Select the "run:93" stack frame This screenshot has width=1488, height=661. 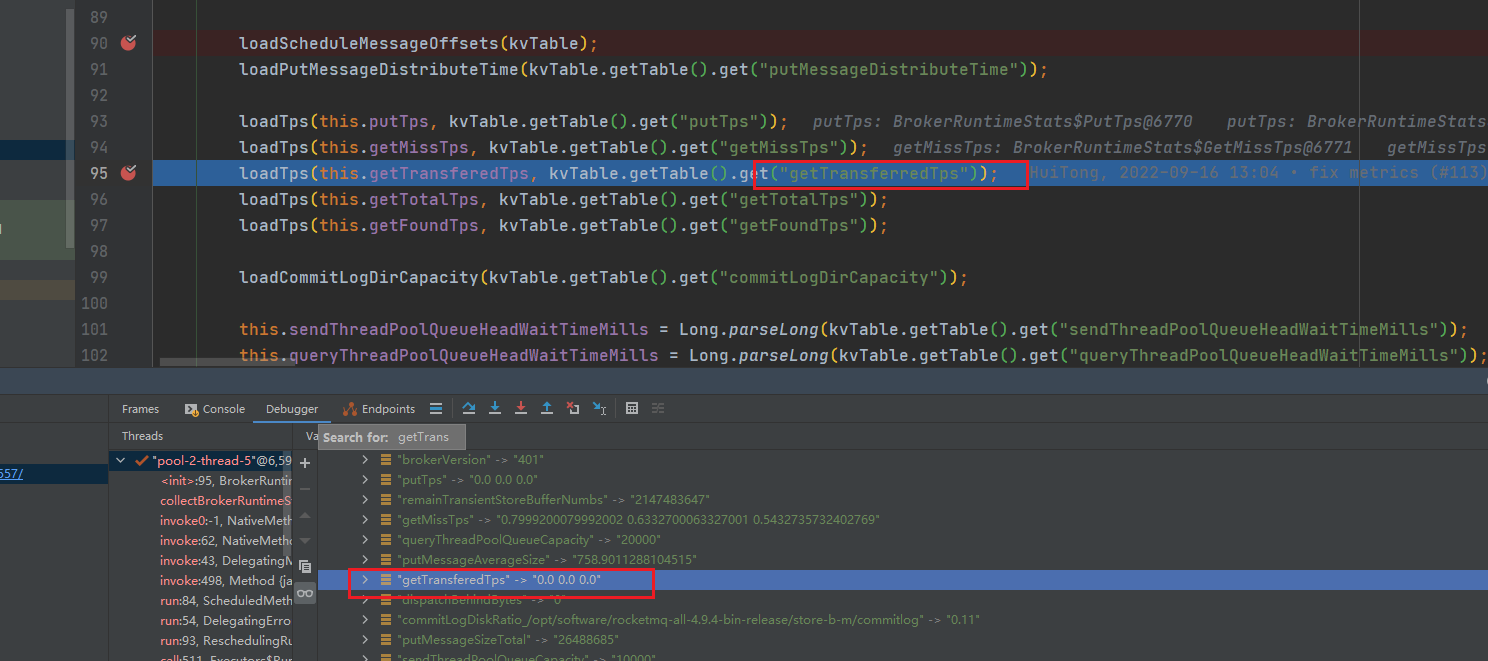pos(225,641)
